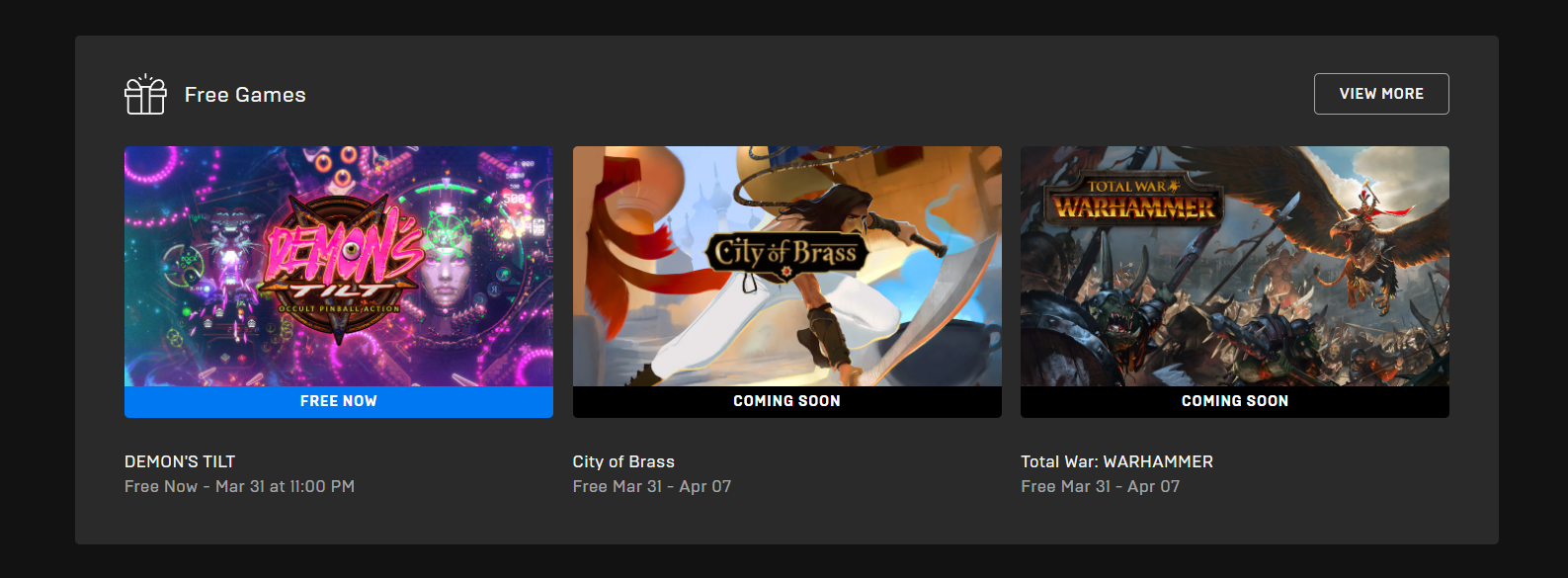
Task: Click City of Brass Free Mar 31 dates
Action: [x=652, y=486]
